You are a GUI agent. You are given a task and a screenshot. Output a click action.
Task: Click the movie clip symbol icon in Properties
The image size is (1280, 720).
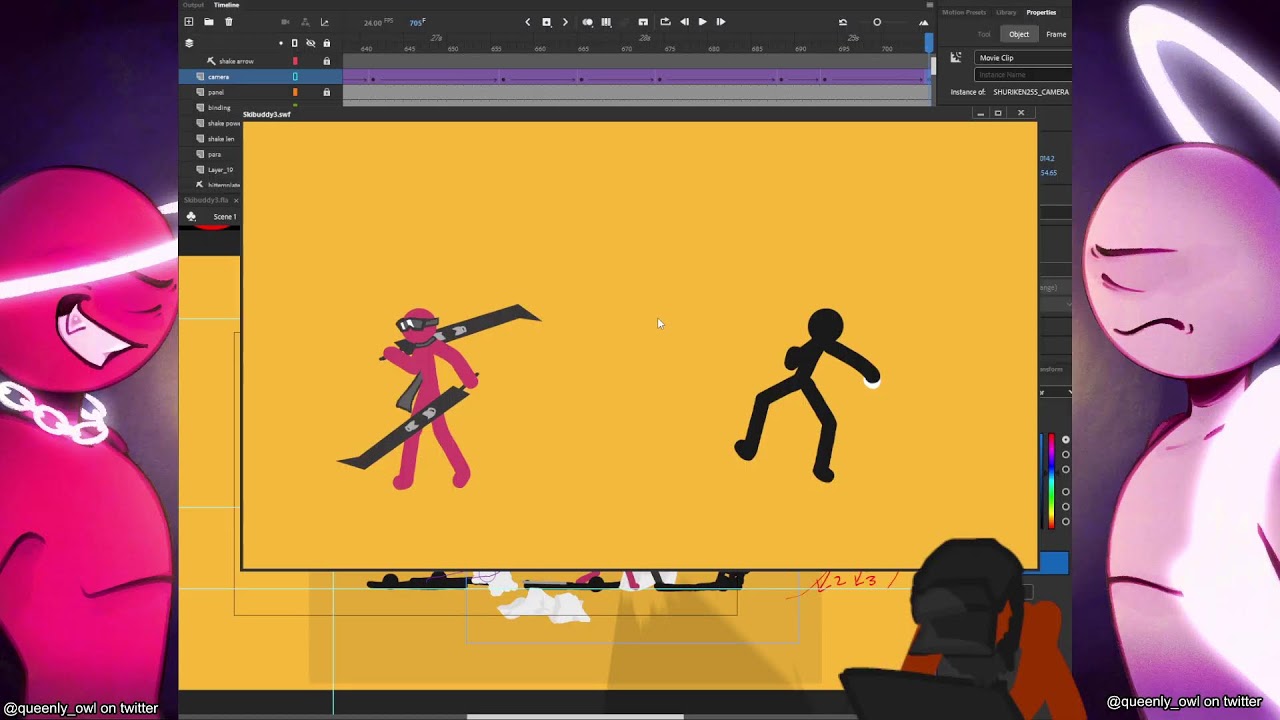956,58
